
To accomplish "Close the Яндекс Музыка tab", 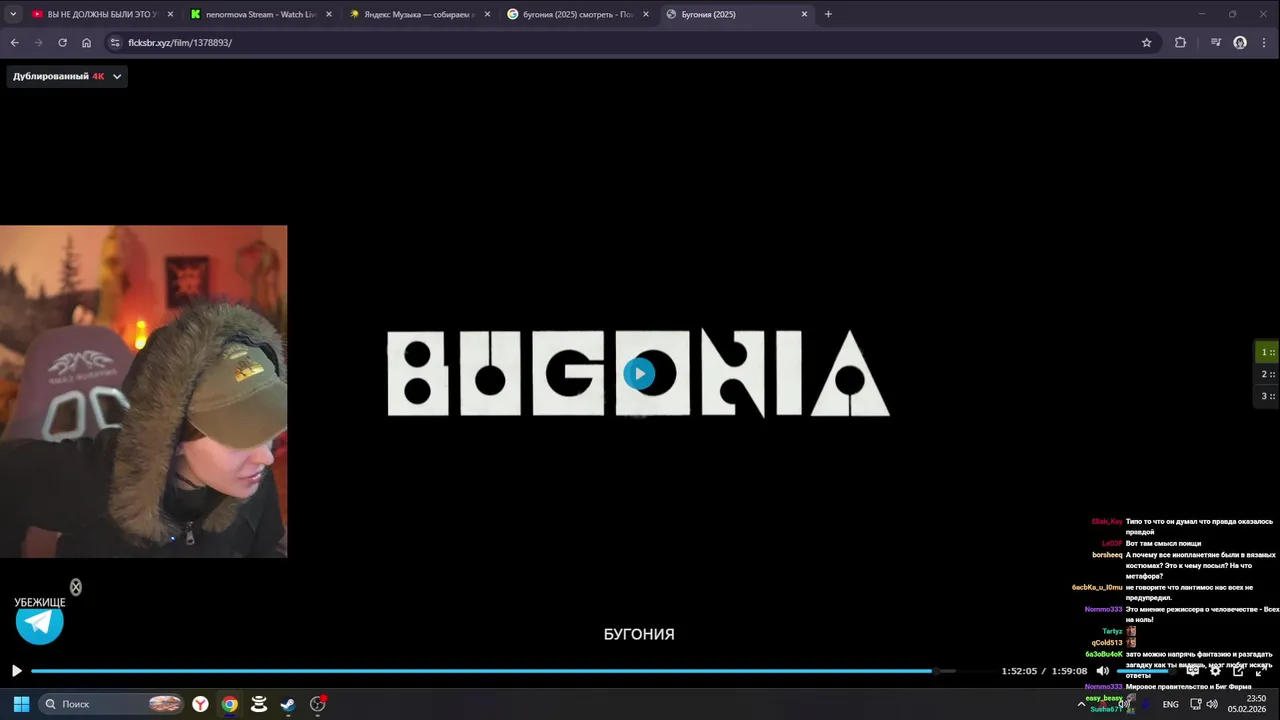I will pos(487,14).
